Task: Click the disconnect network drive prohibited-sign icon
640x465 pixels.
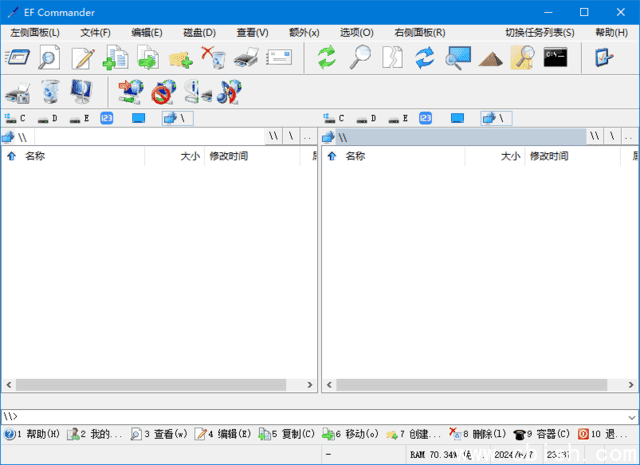Action: pyautogui.click(x=164, y=91)
